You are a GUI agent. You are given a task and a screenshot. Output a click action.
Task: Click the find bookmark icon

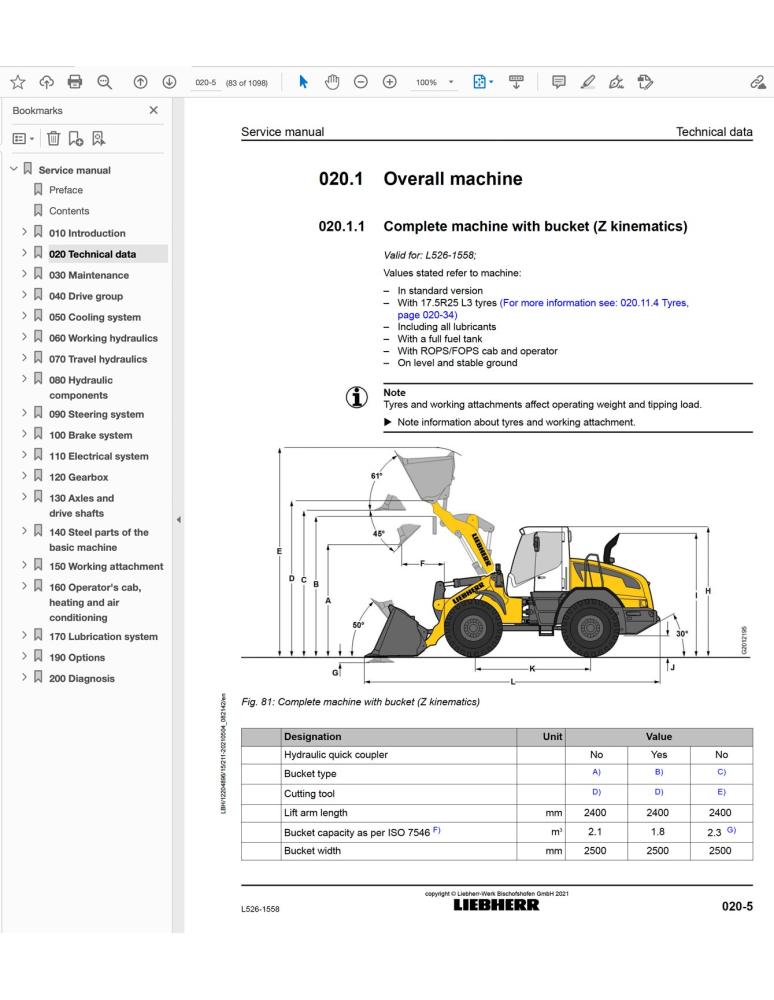point(98,138)
